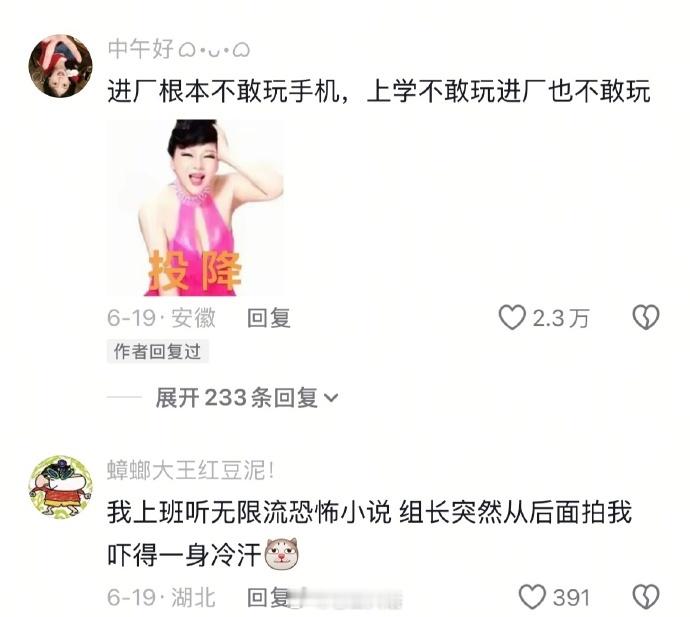Like the comment with 391 likes
690x617 pixels.
coord(532,597)
